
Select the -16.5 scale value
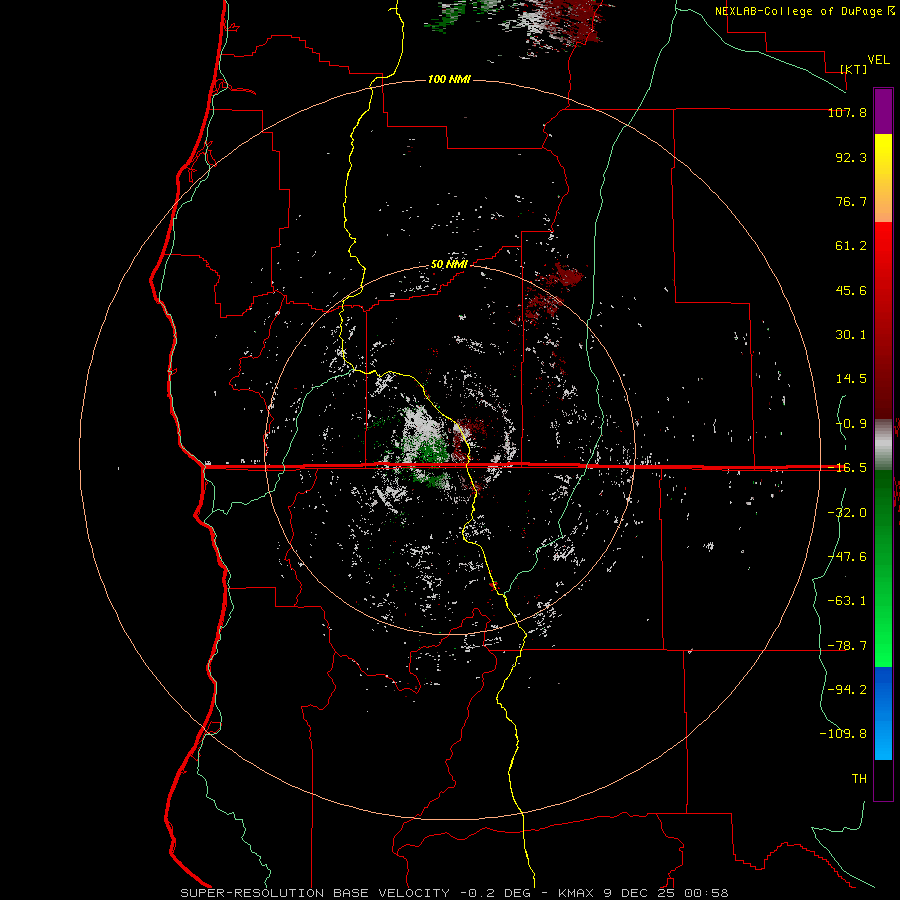(847, 468)
